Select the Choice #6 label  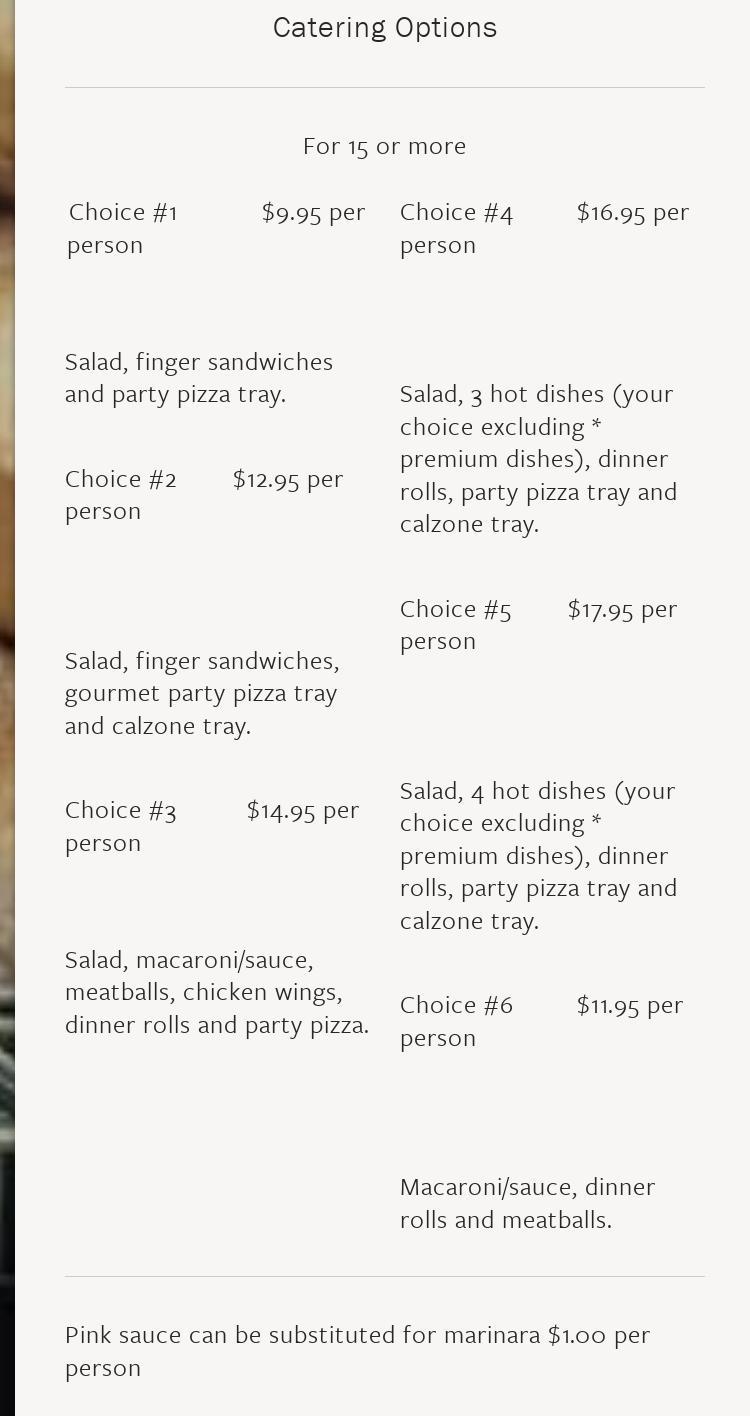pos(456,1005)
